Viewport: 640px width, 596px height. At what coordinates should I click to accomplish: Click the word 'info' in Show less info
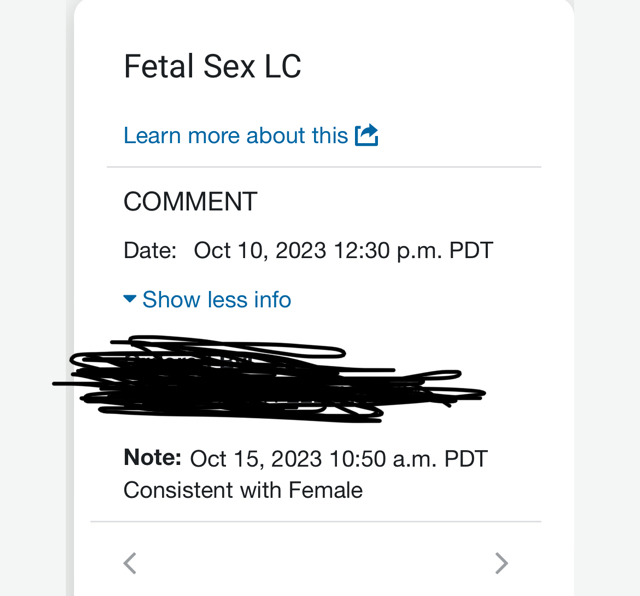[x=272, y=299]
